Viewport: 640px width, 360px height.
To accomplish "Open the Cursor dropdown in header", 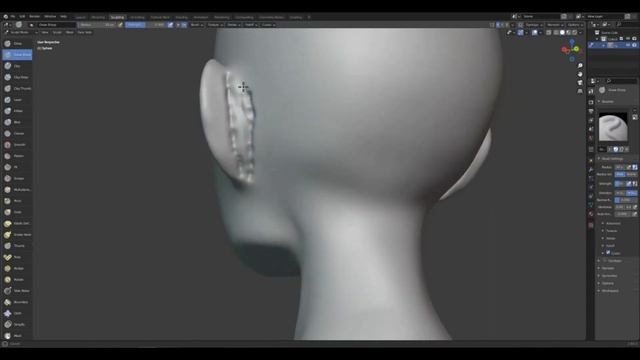I will [x=268, y=25].
